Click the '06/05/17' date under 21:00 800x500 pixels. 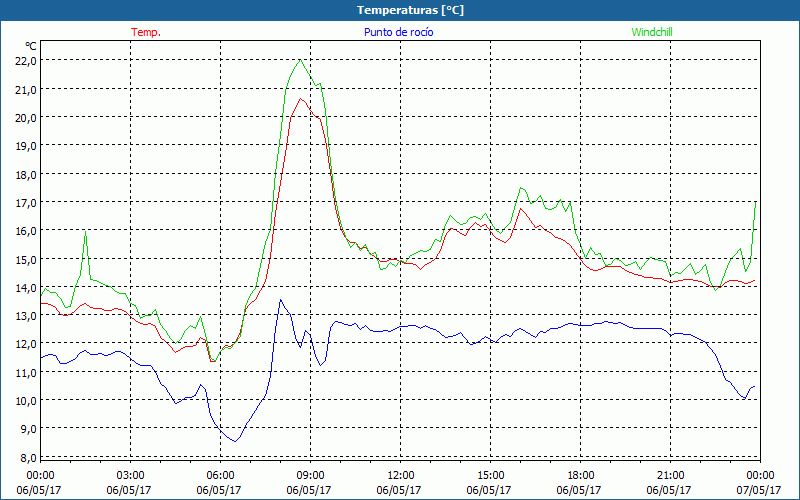[670, 490]
